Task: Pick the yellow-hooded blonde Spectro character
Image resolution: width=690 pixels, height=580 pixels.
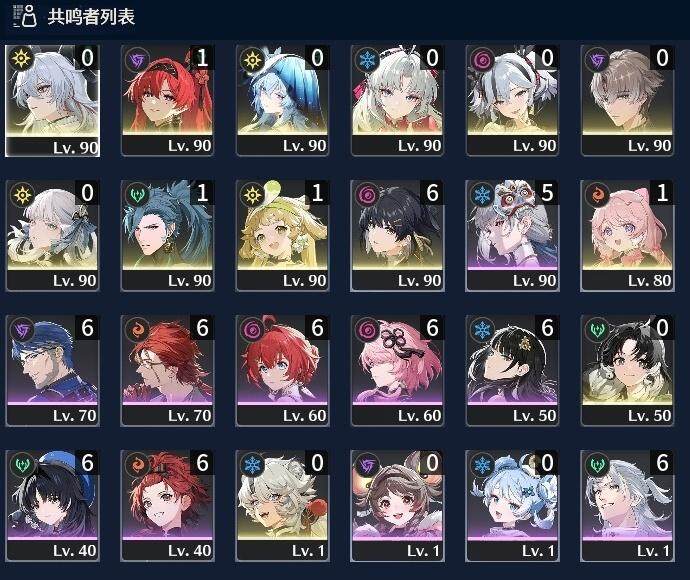Action: [283, 235]
